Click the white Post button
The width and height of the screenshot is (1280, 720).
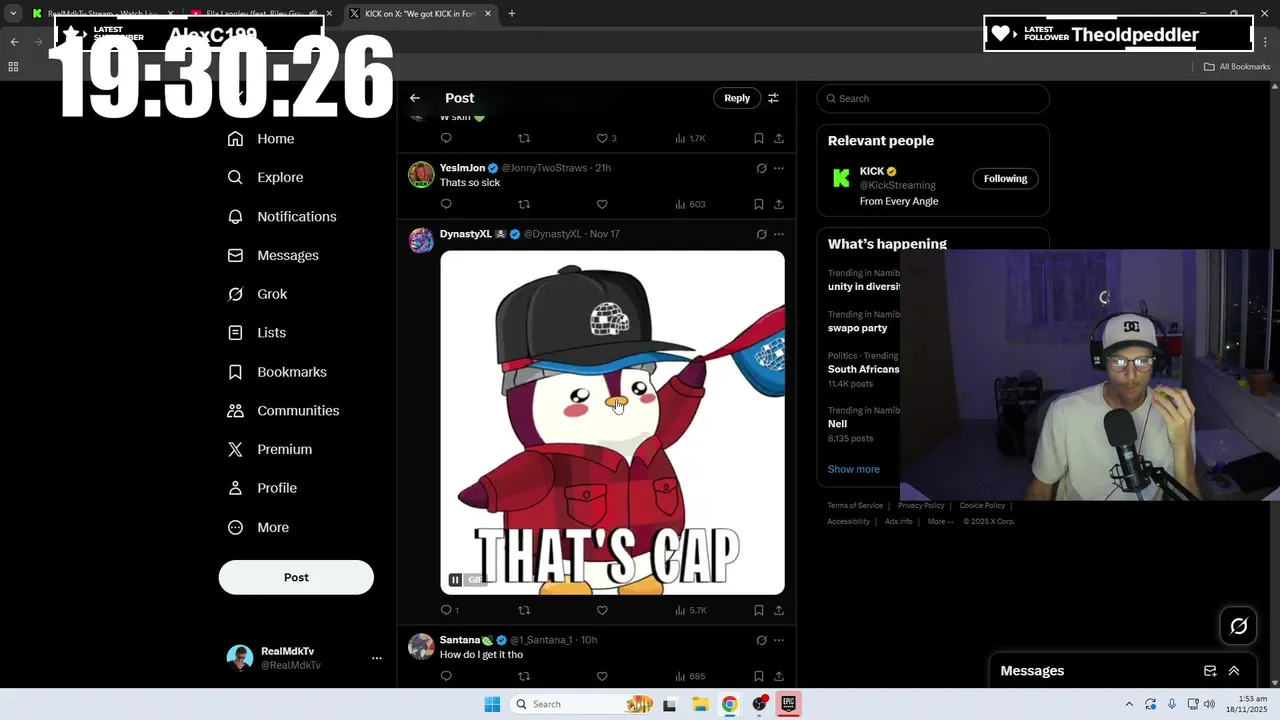point(296,577)
